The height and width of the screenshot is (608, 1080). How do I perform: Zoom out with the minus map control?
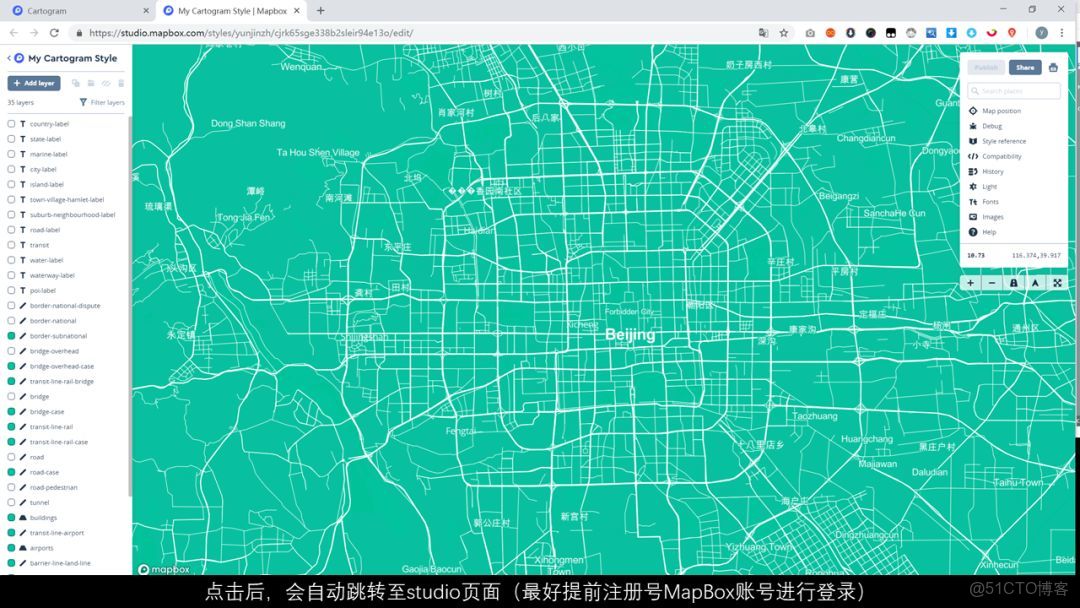pyautogui.click(x=992, y=283)
